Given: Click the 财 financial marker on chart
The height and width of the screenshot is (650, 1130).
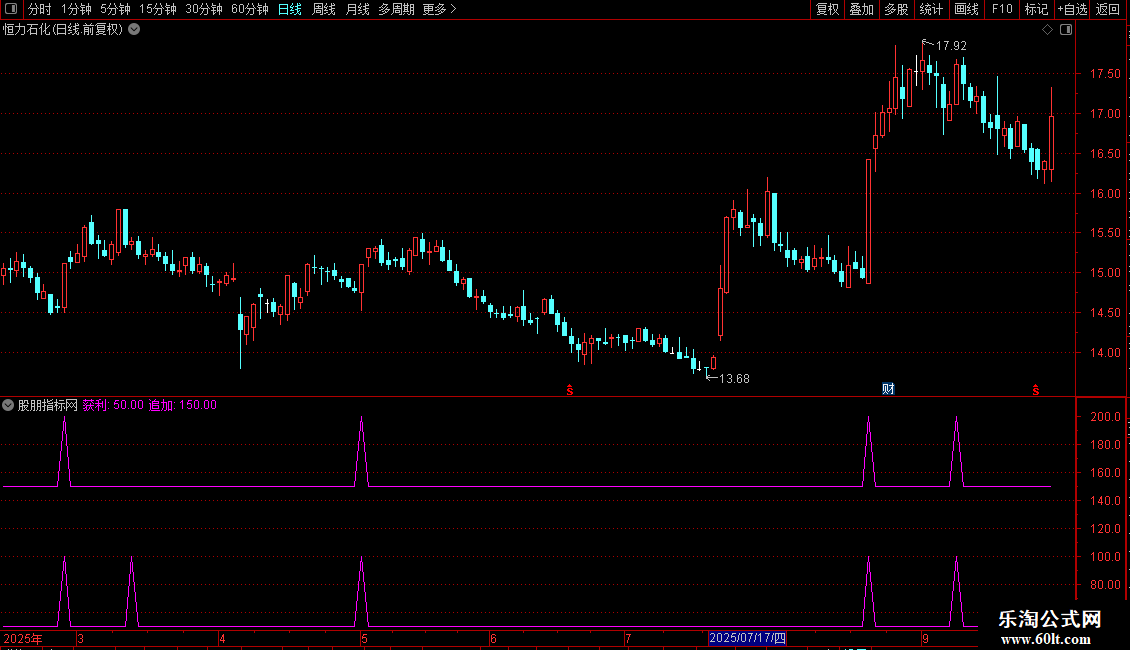Looking at the screenshot, I should click(888, 389).
